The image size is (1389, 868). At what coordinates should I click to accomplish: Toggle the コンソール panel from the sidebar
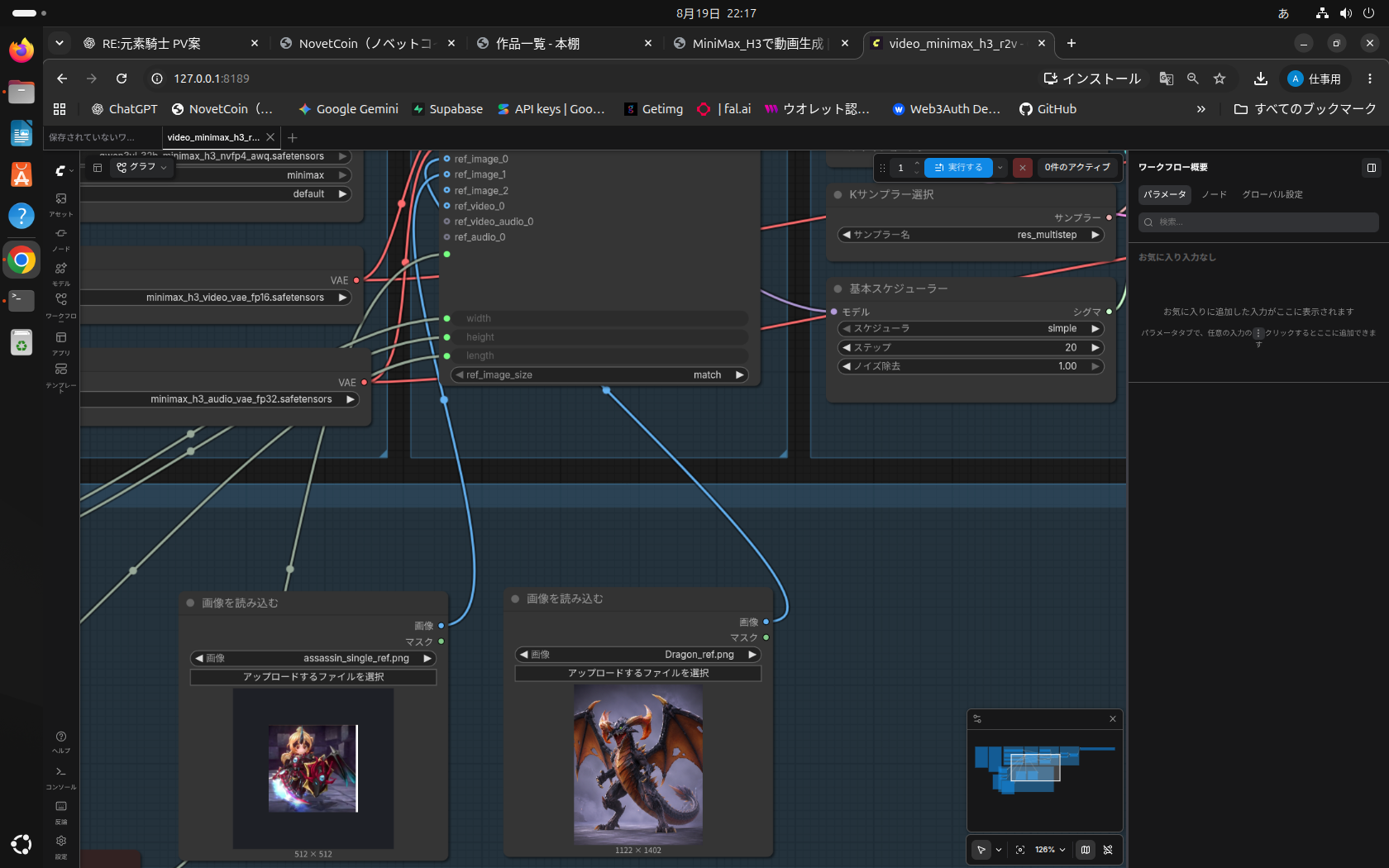[61, 777]
